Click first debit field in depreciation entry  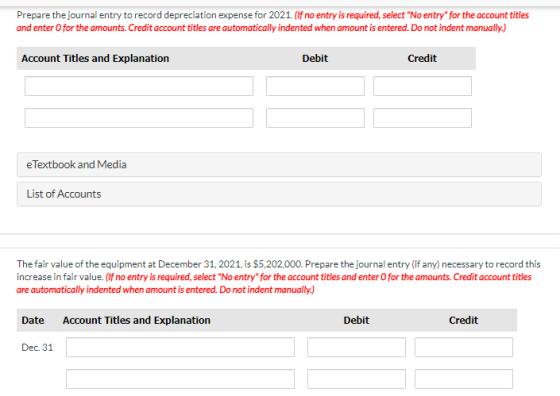tap(315, 86)
